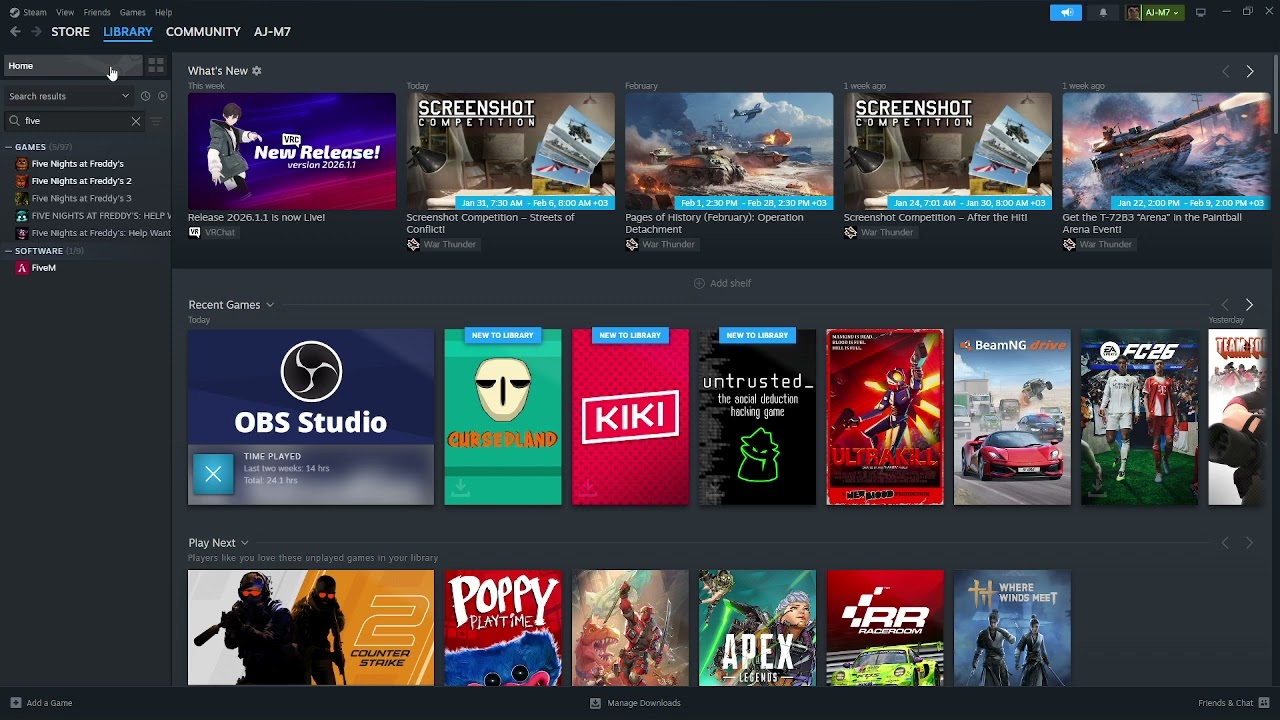
Task: Click the user avatar picture in title bar
Action: tap(1133, 12)
